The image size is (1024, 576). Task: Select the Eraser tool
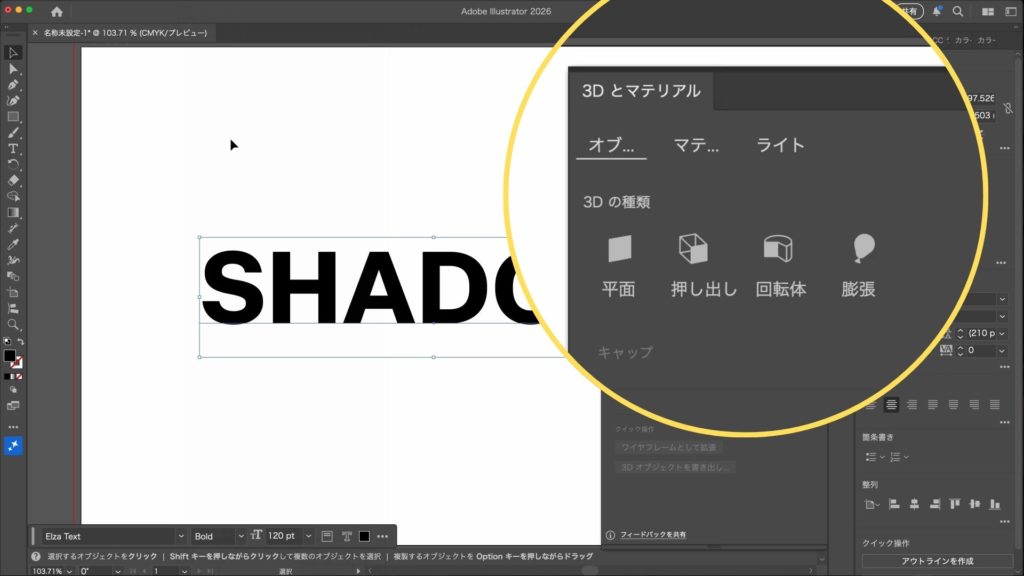pos(13,180)
